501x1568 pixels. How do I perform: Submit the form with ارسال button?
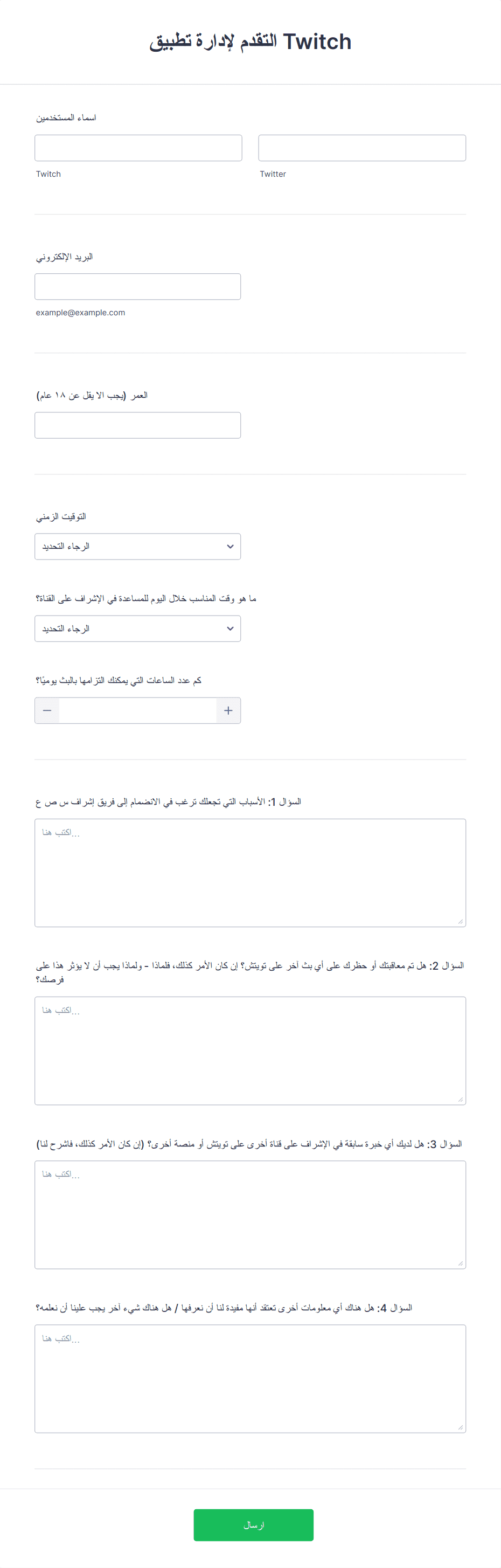(254, 1525)
